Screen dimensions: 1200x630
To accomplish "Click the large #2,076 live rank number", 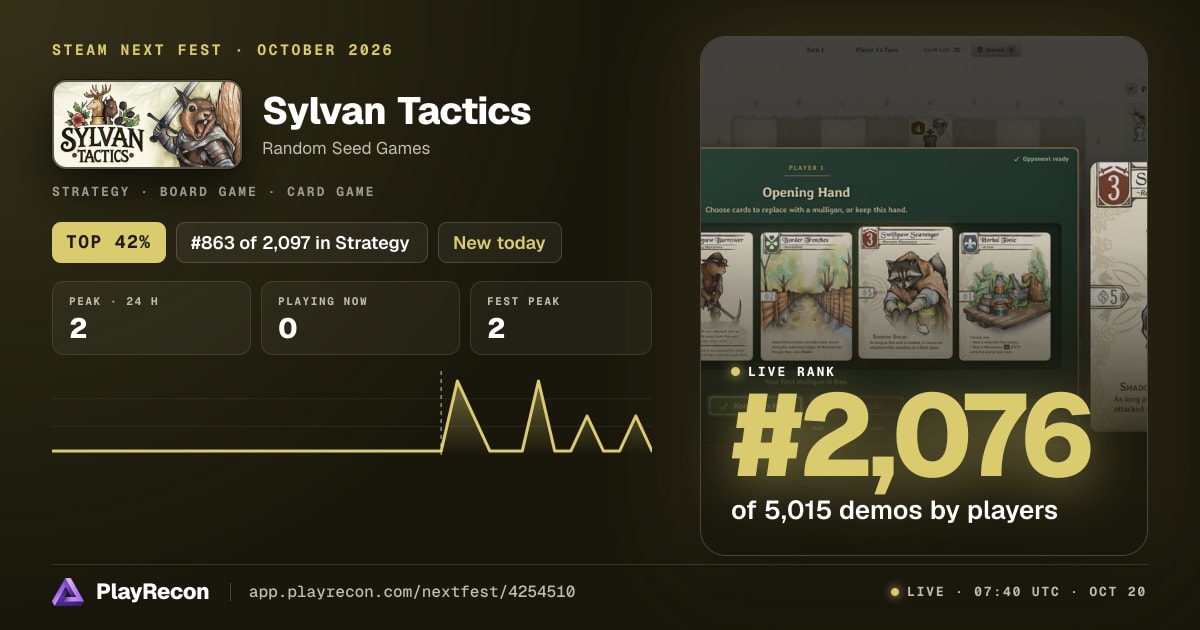I will (910, 436).
